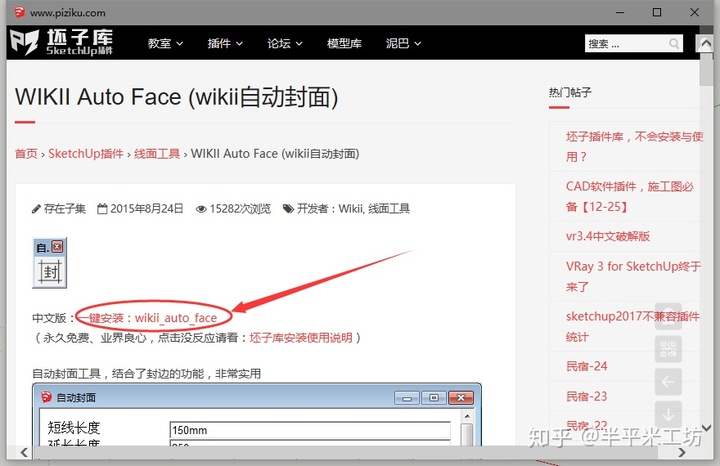Click the floating down arrow button
Screen dimensions: 720x466
point(668,414)
